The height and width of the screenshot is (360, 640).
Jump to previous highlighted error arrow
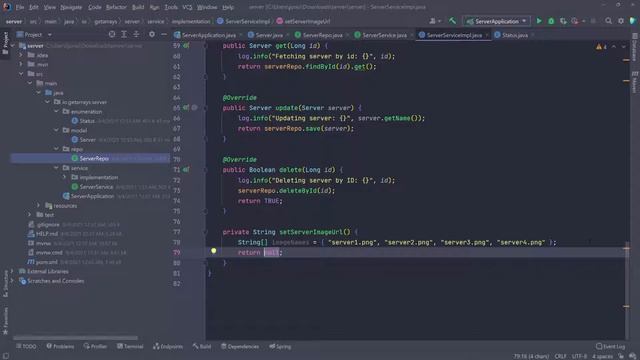tap(613, 47)
